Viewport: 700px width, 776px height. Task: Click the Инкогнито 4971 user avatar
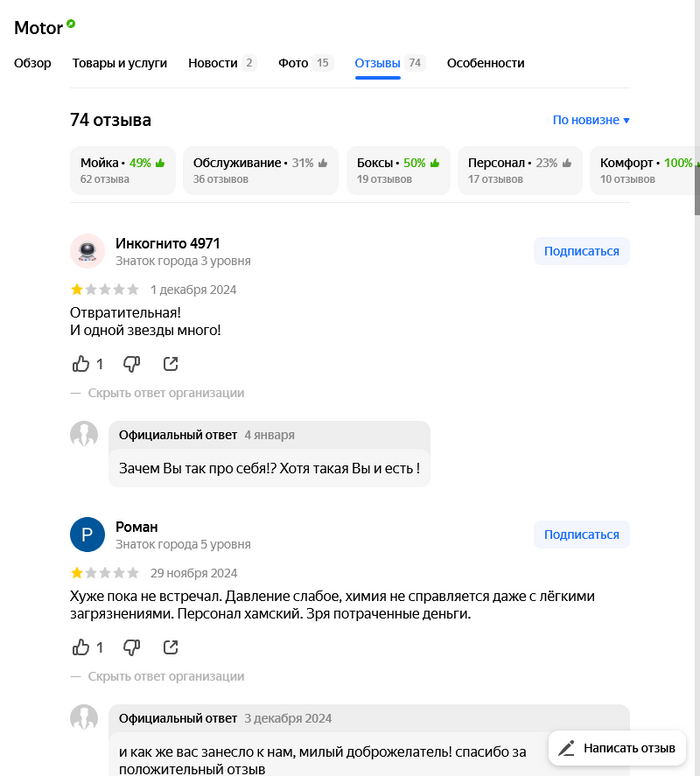87,251
